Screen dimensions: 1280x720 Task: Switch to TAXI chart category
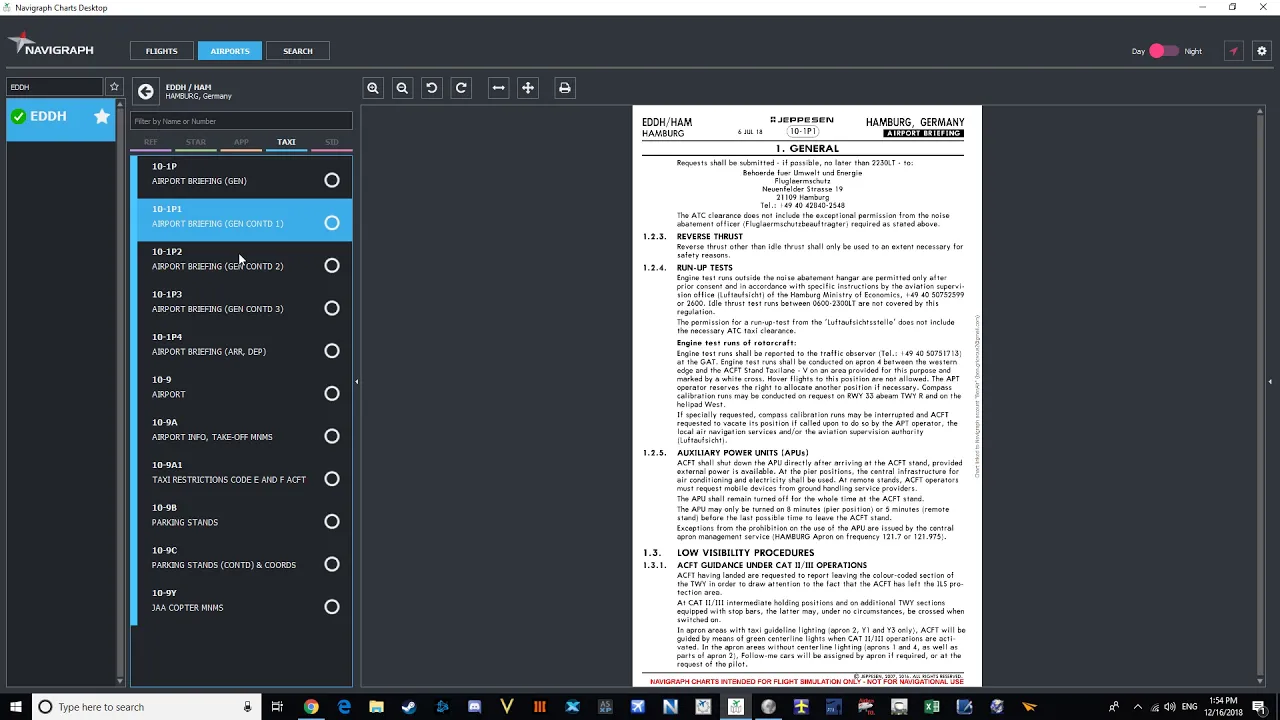pos(286,142)
